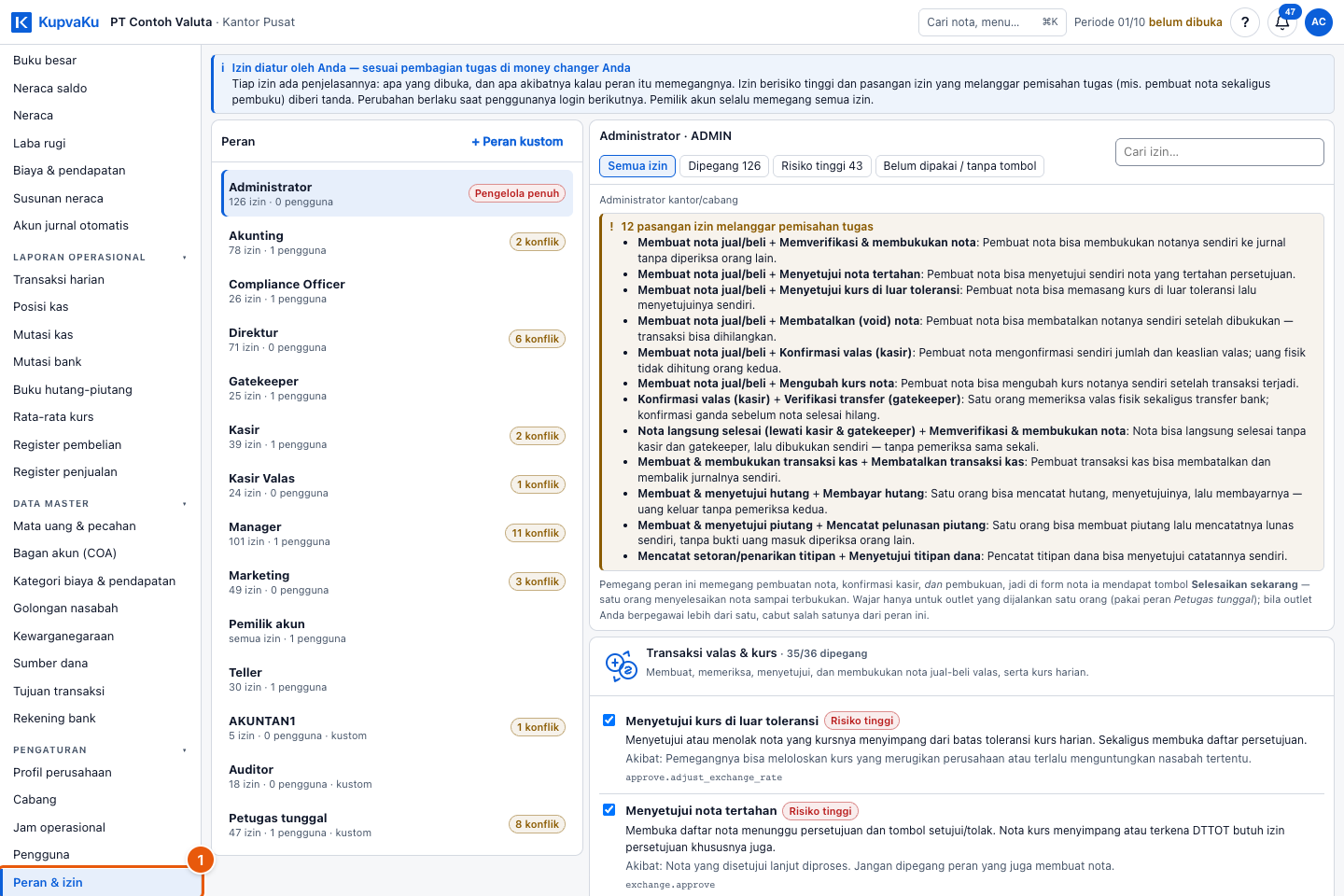This screenshot has width=1344, height=896.
Task: Select the Auditor custom role
Action: (x=398, y=776)
